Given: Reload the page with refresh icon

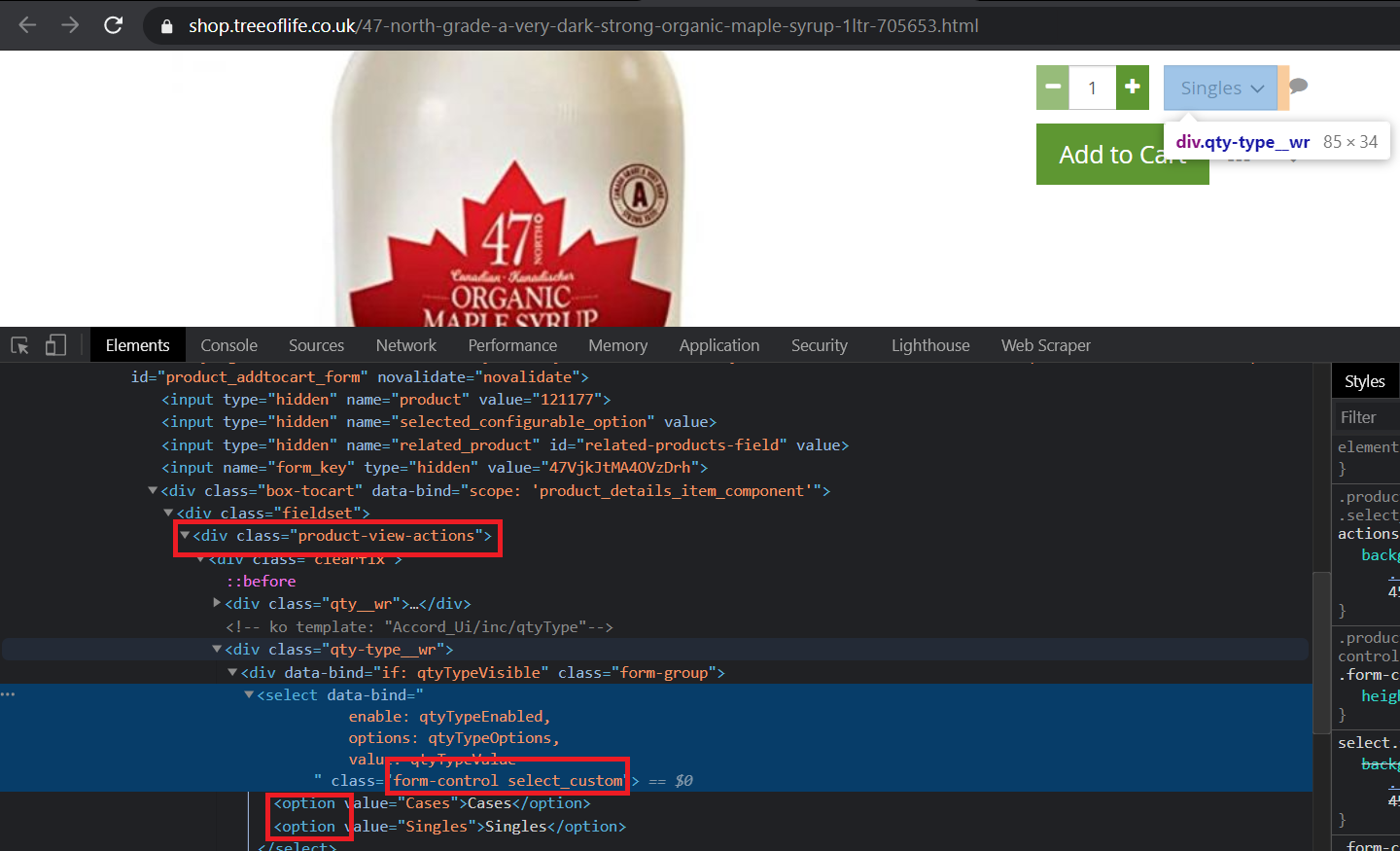Looking at the screenshot, I should [x=114, y=25].
